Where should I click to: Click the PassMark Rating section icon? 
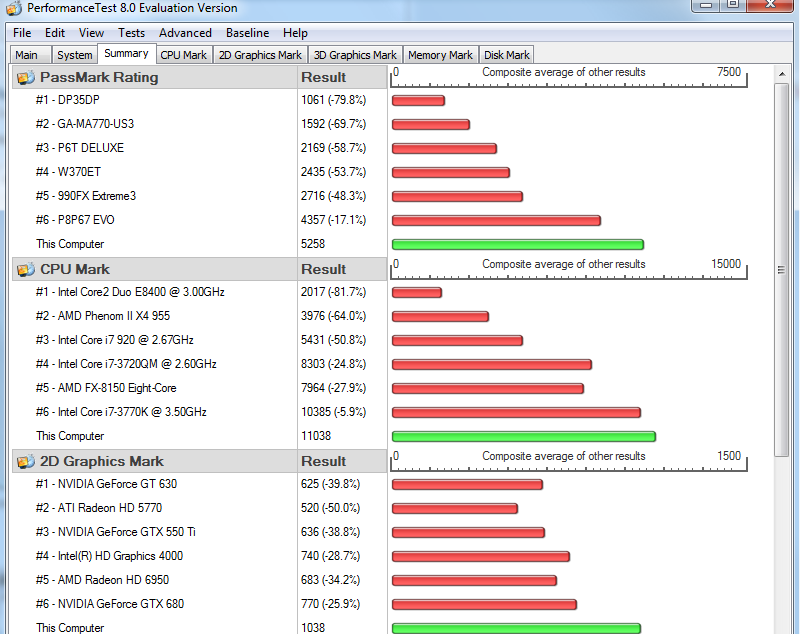(x=26, y=78)
